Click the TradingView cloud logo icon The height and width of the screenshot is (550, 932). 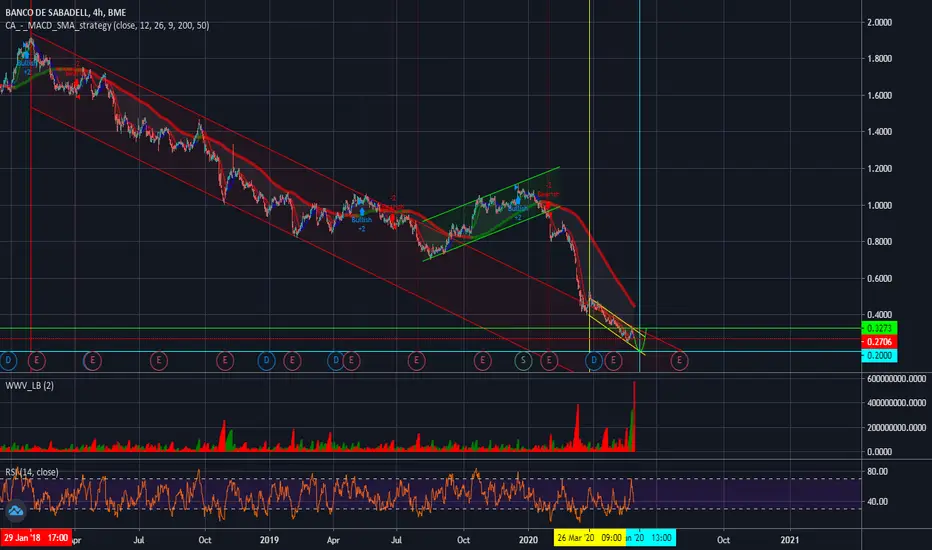coord(15,511)
